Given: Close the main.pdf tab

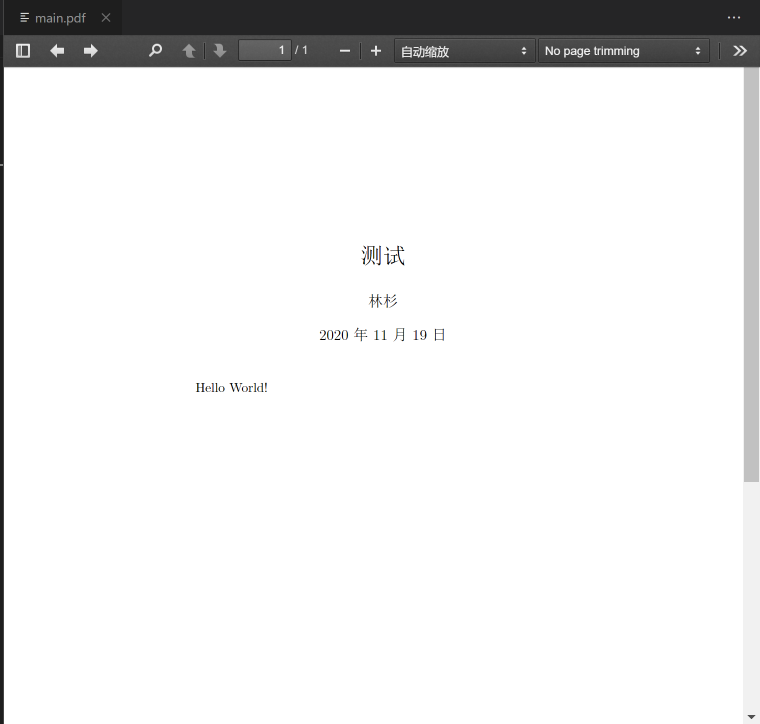Looking at the screenshot, I should click(x=106, y=18).
